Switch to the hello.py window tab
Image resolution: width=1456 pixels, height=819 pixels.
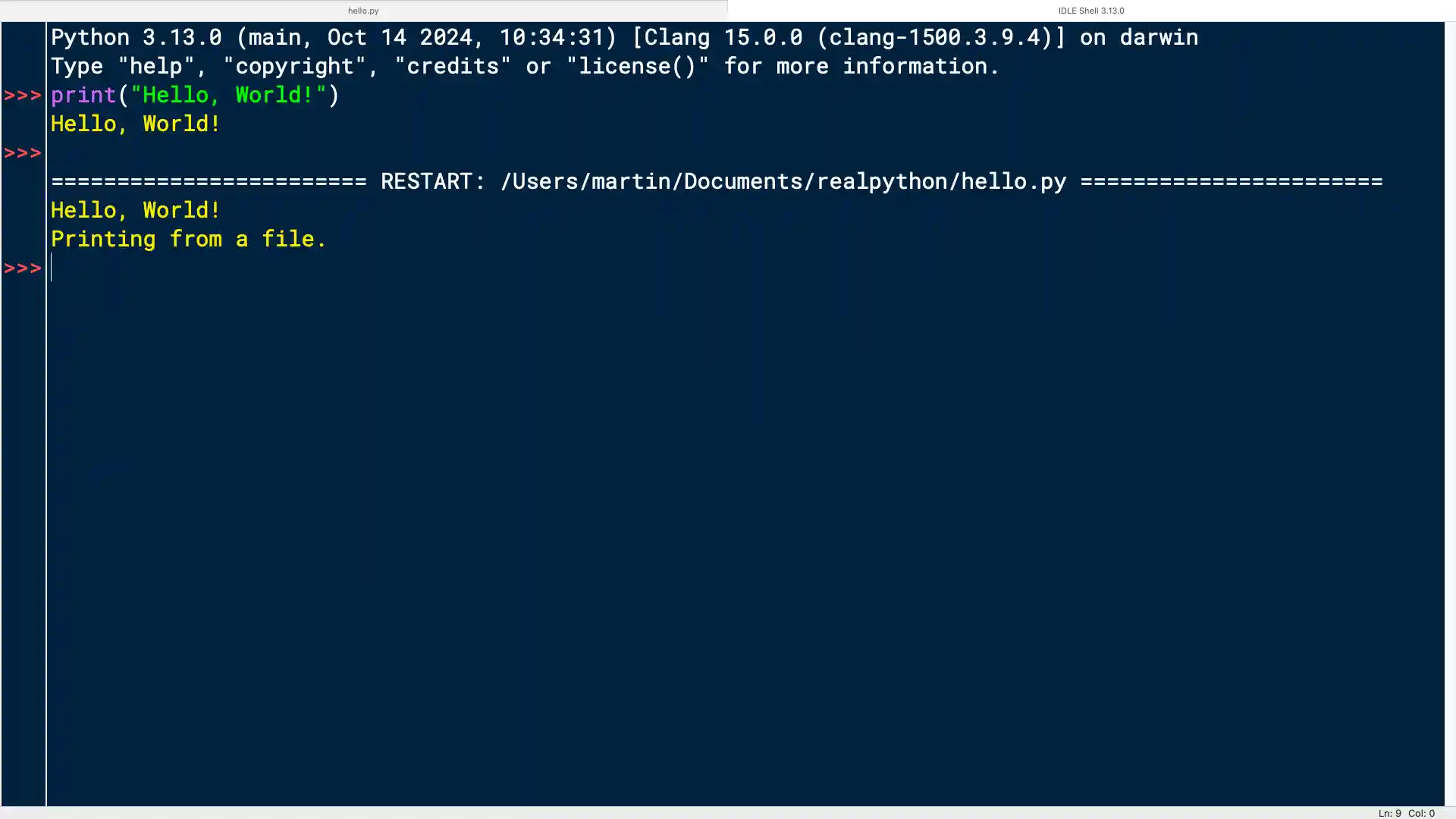click(x=363, y=10)
